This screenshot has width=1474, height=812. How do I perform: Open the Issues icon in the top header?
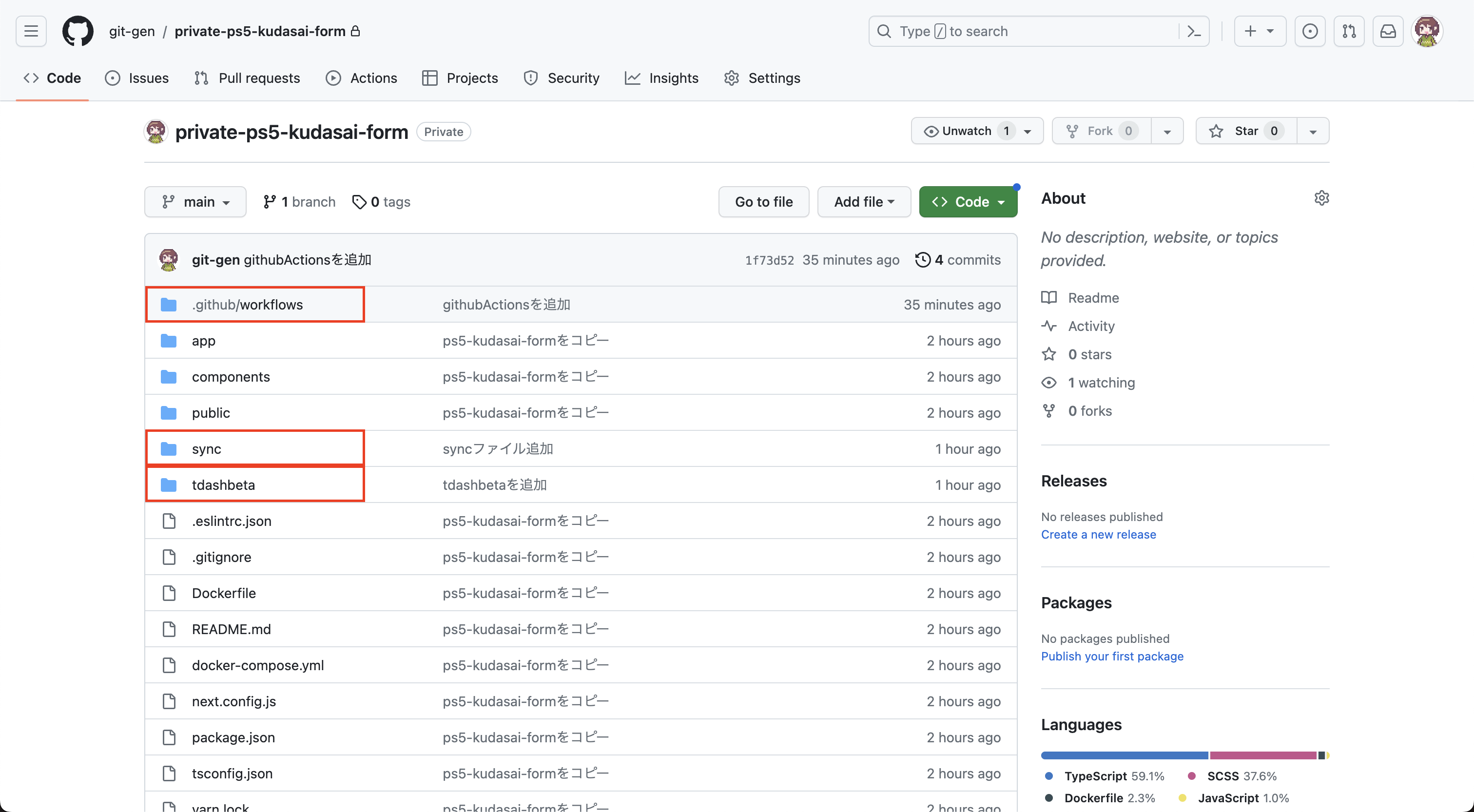pos(1310,31)
